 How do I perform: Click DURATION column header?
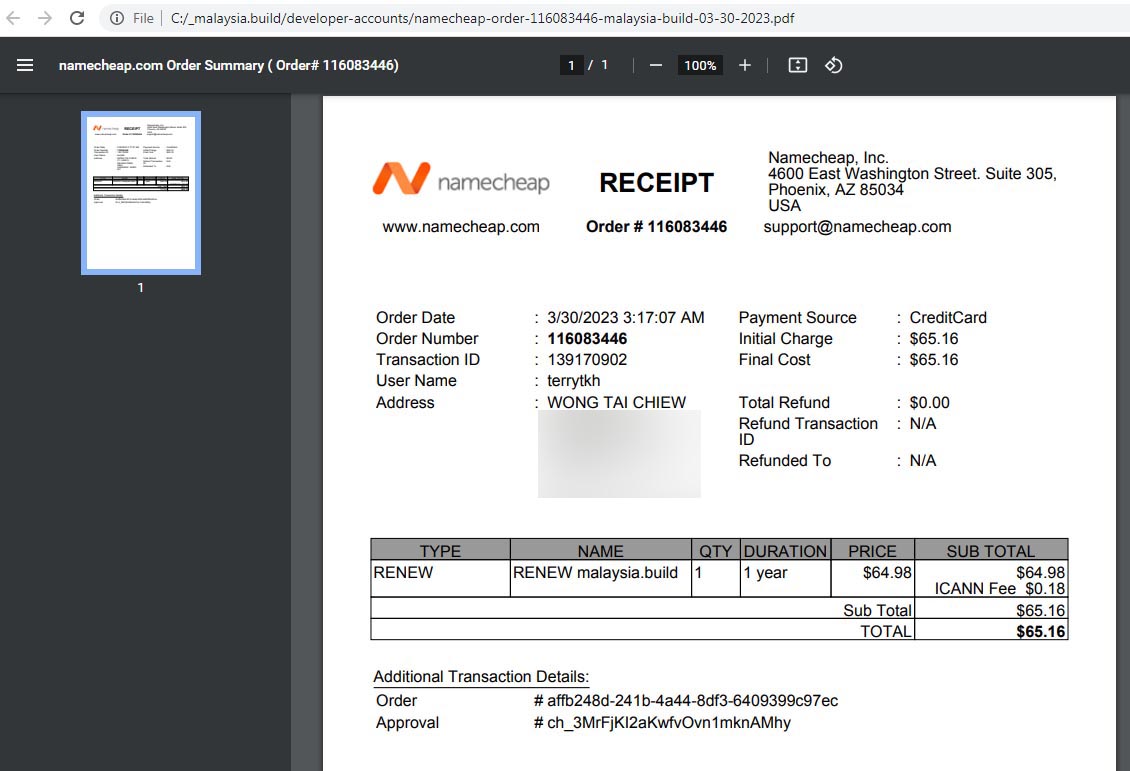(786, 551)
